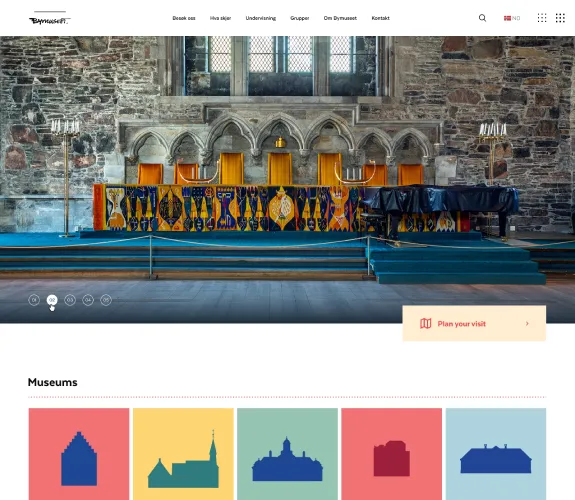Select slide 03 in the carousel

pos(70,300)
